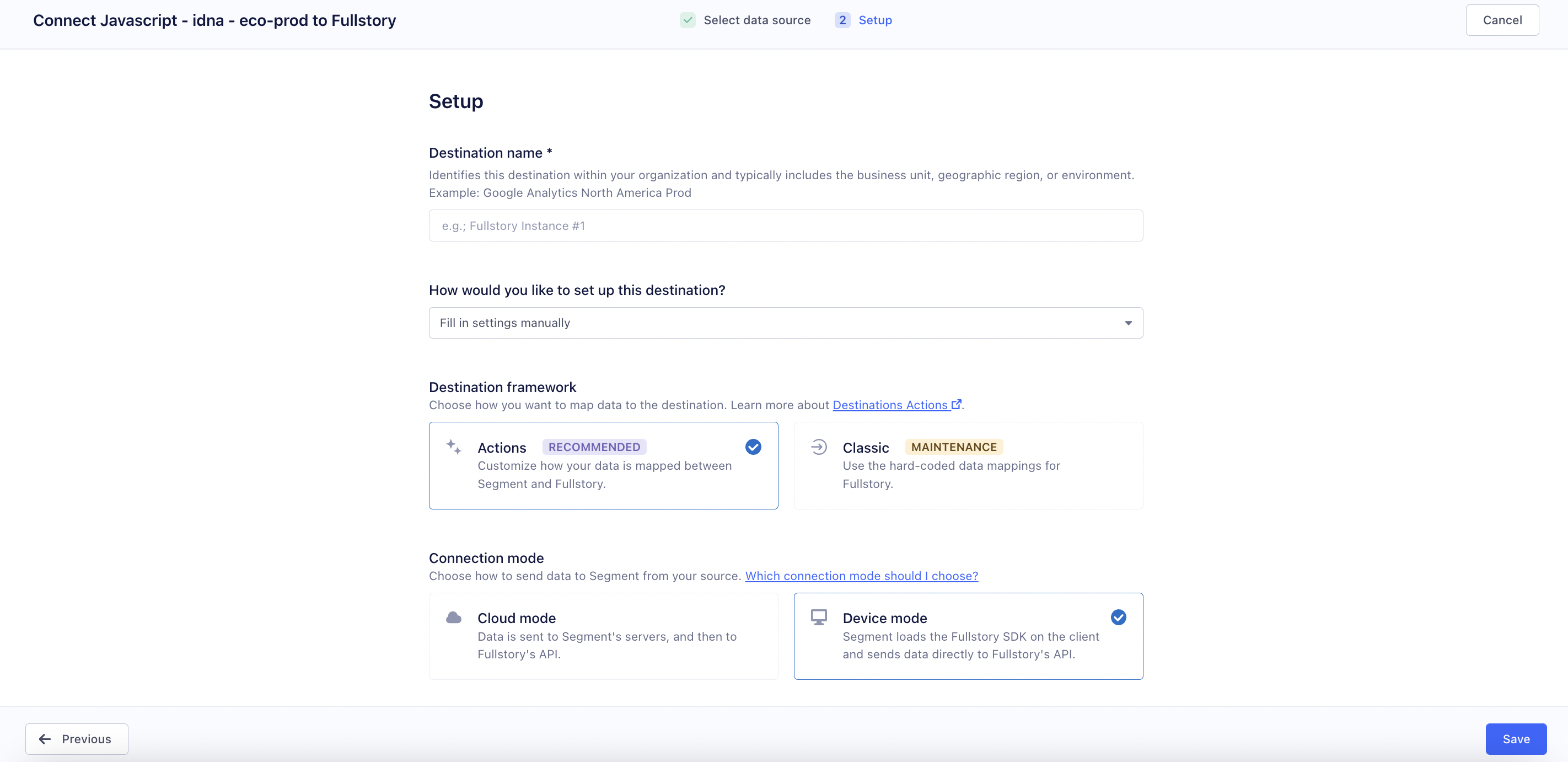Click the Classic arrow-circle icon
This screenshot has height=762, width=1568.
click(x=819, y=447)
